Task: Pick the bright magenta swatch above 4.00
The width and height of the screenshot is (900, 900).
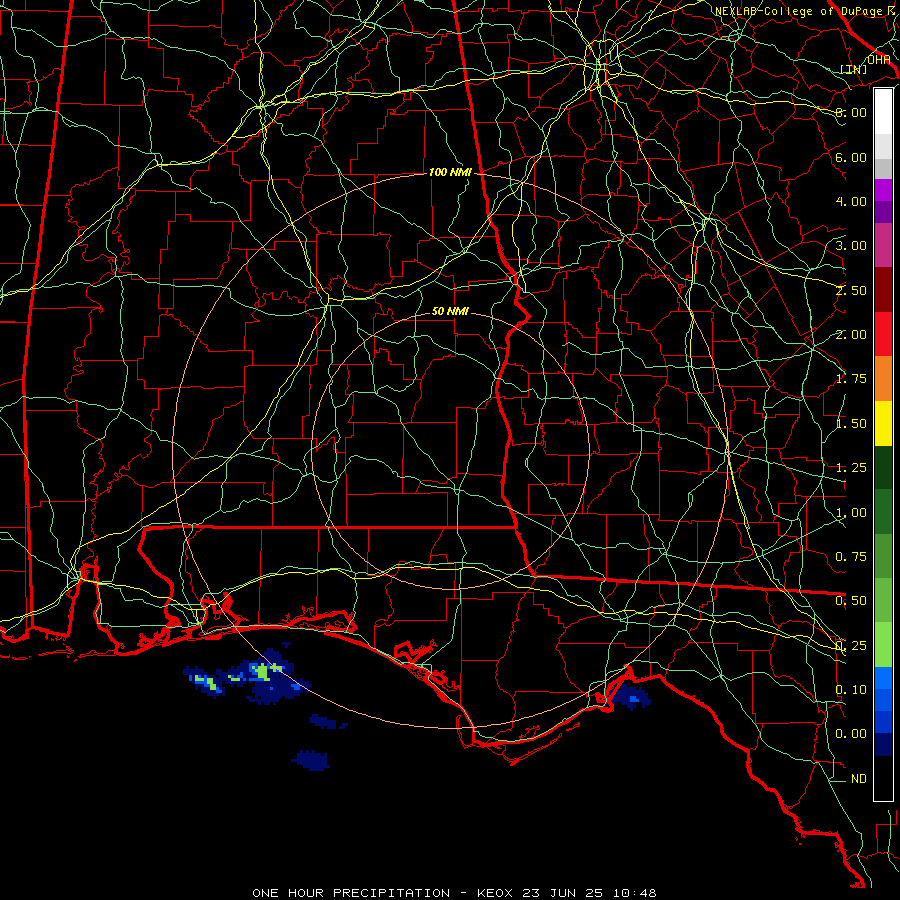Action: 883,190
